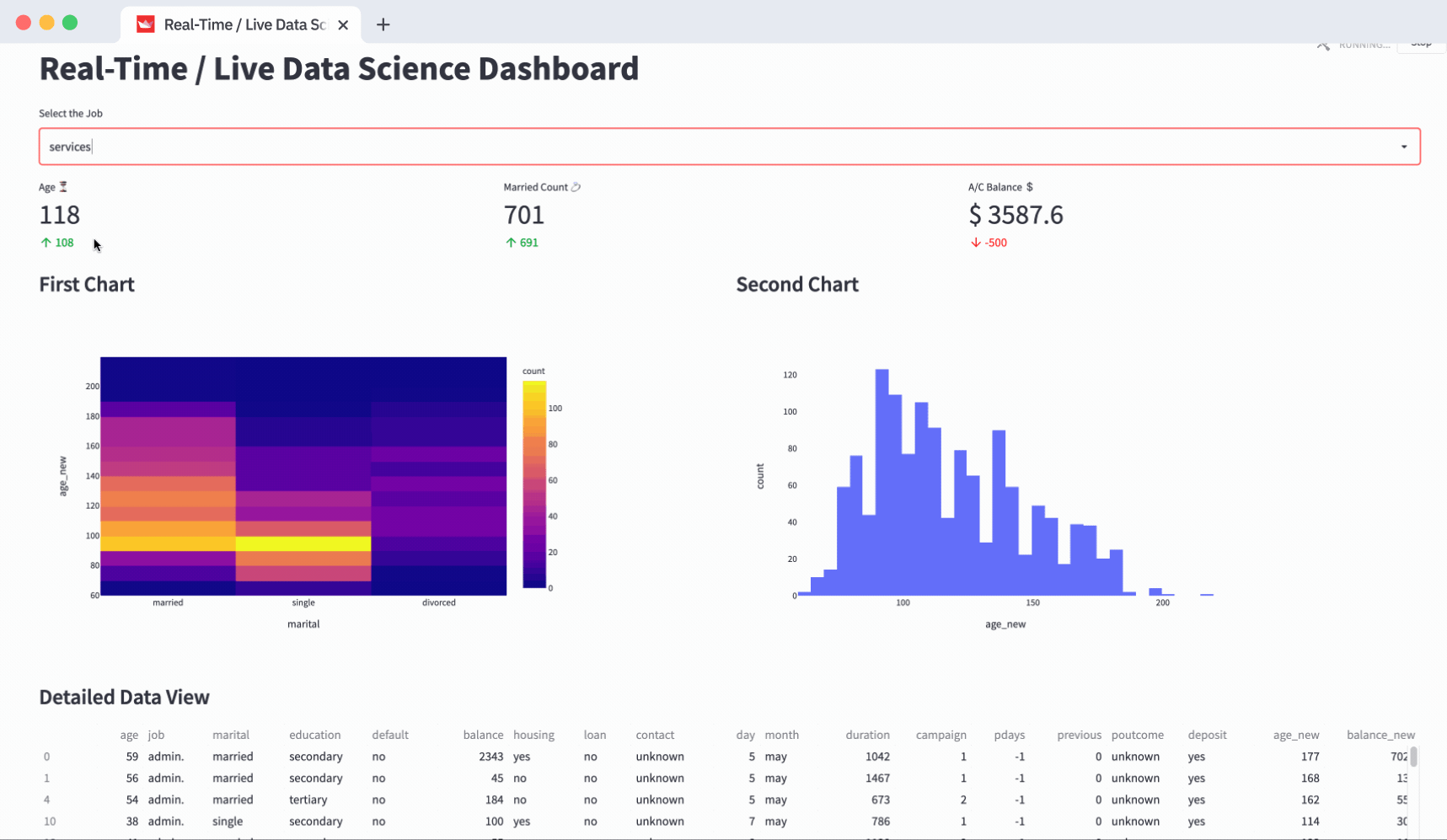
Task: Click the brightest yellow heatmap cell
Action: pos(303,543)
